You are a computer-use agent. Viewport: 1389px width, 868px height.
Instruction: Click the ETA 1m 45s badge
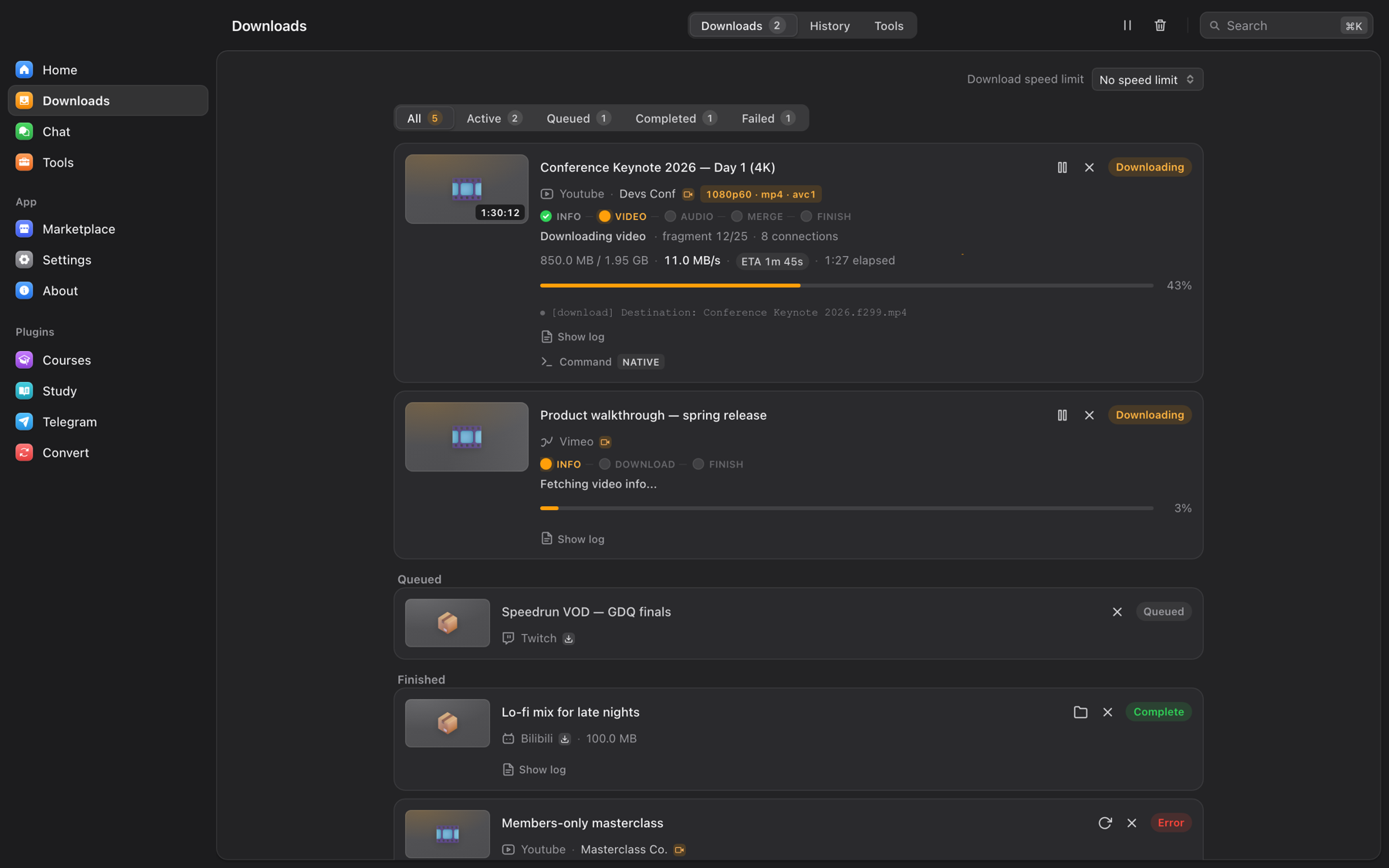(x=772, y=262)
